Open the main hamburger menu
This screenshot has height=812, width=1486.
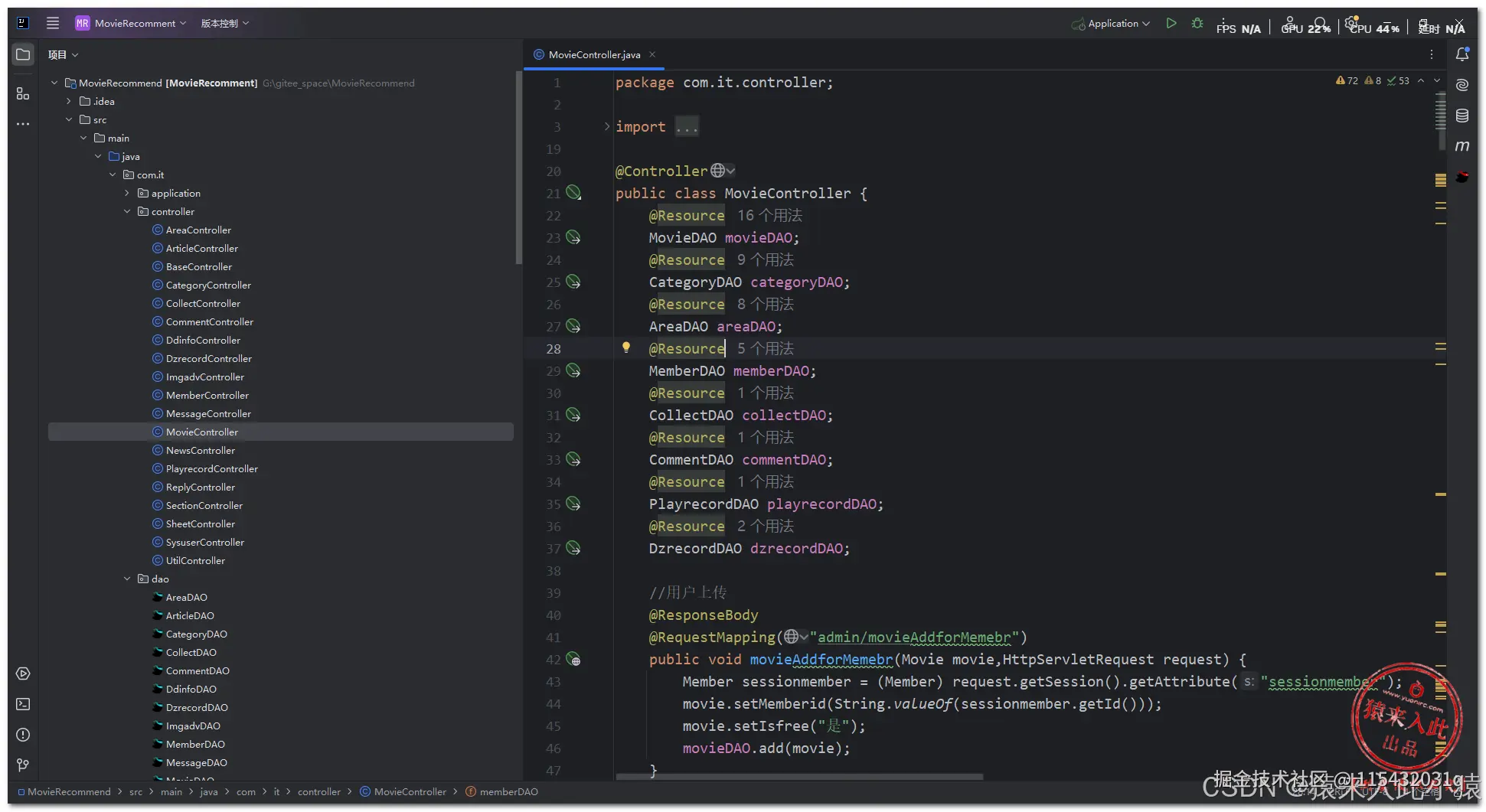(53, 24)
